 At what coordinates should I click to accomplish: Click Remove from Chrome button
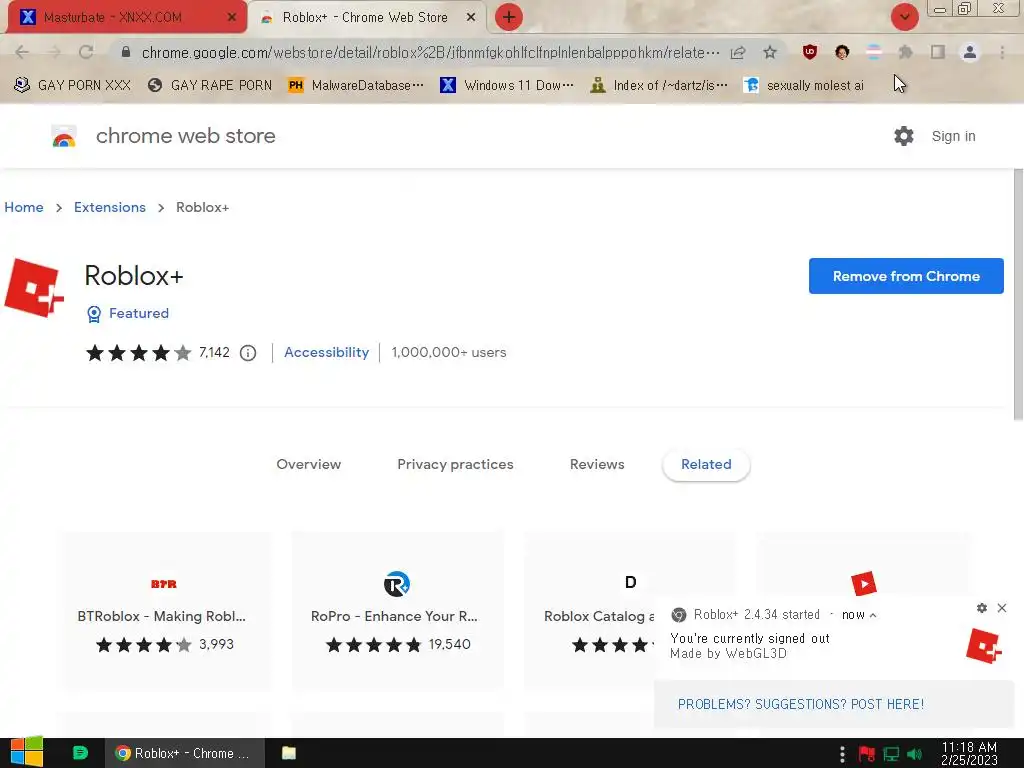[x=906, y=276]
